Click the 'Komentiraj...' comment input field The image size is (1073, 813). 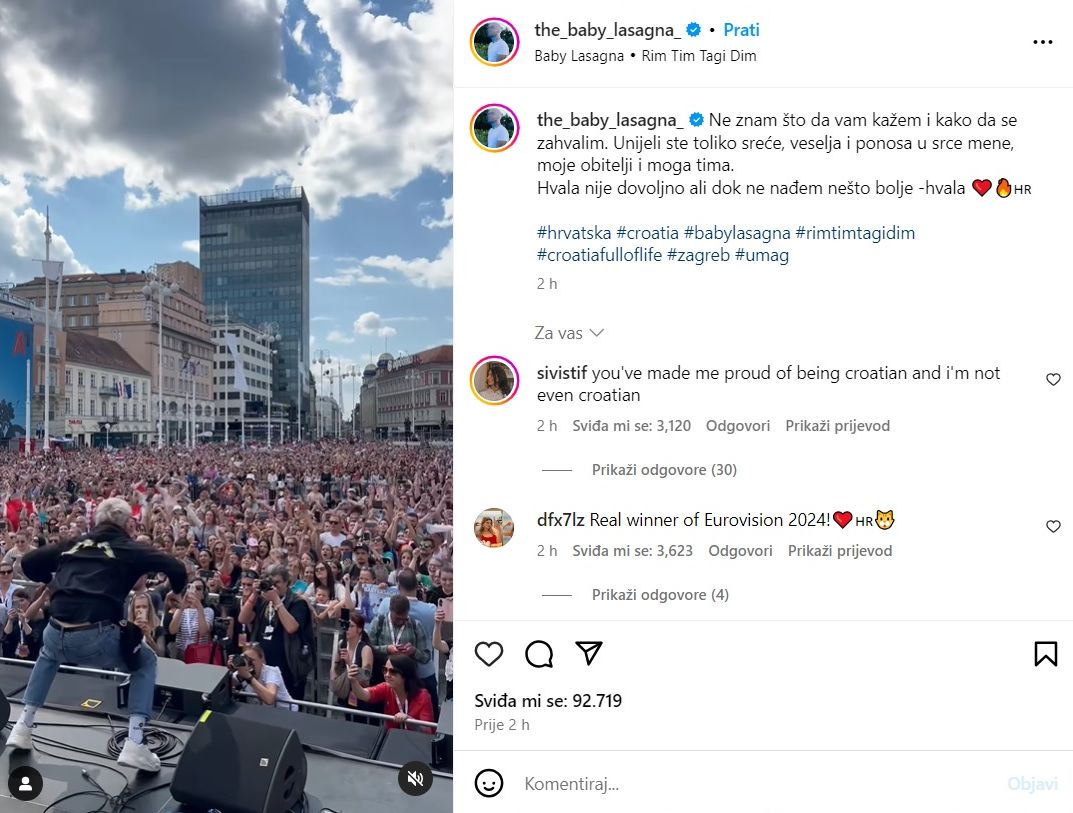coord(753,784)
